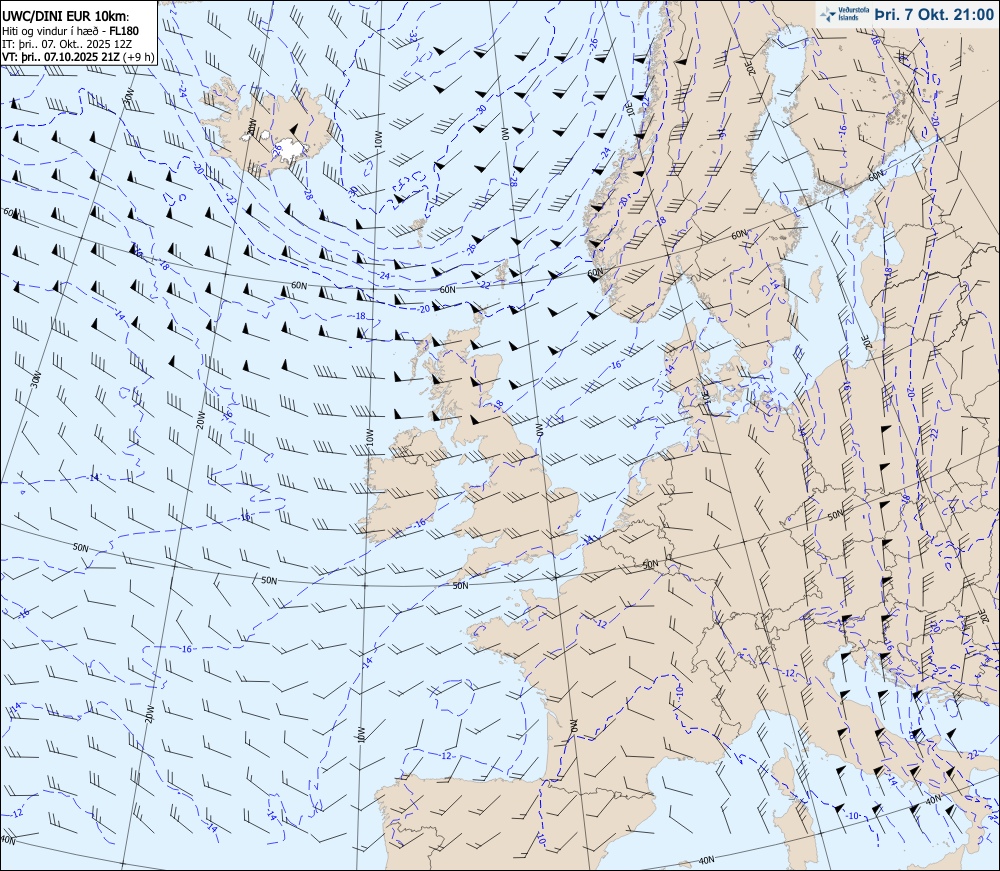Image resolution: width=1000 pixels, height=871 pixels.
Task: Click the "10E" meridian label over Denmark
Action: point(706,396)
